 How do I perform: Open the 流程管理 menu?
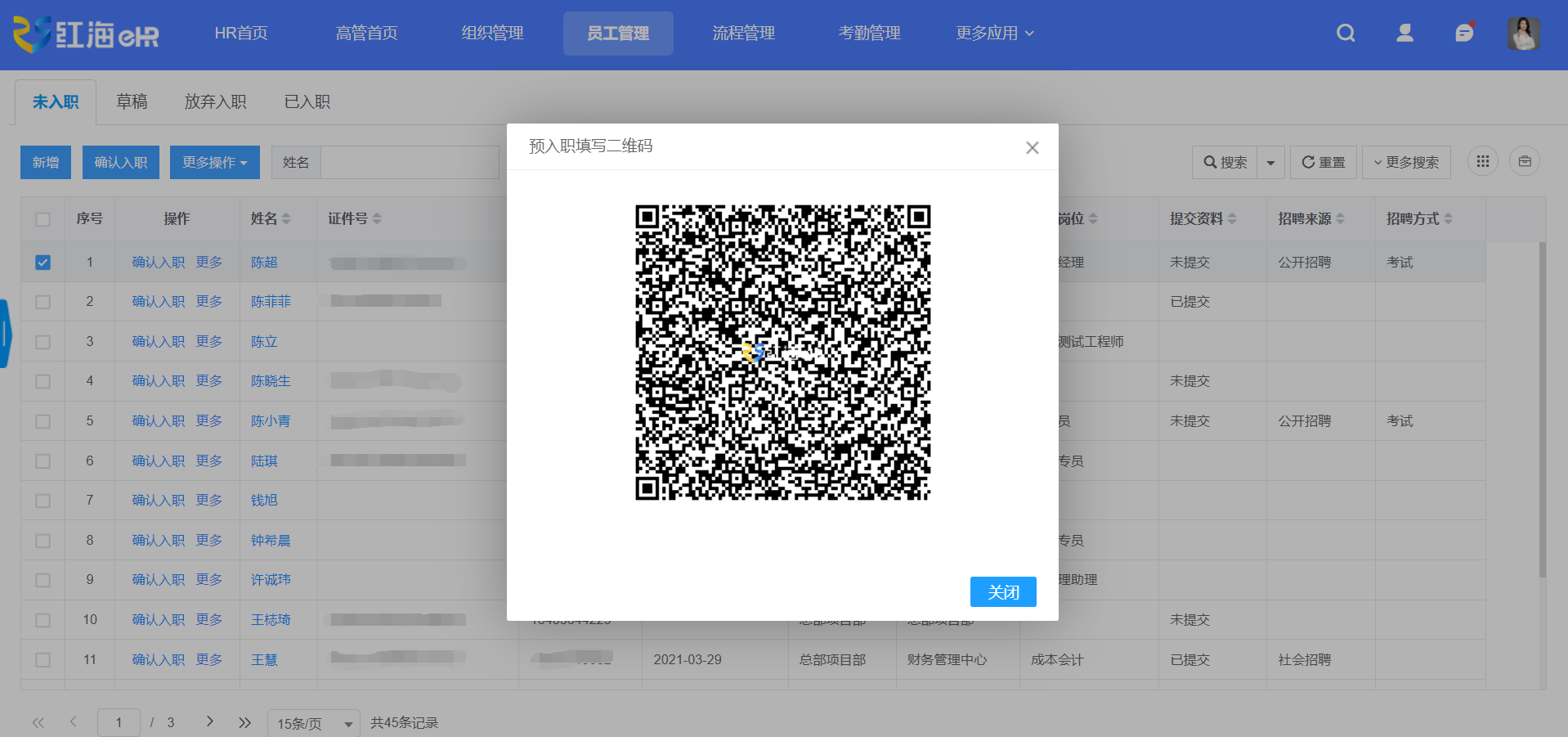click(x=743, y=33)
